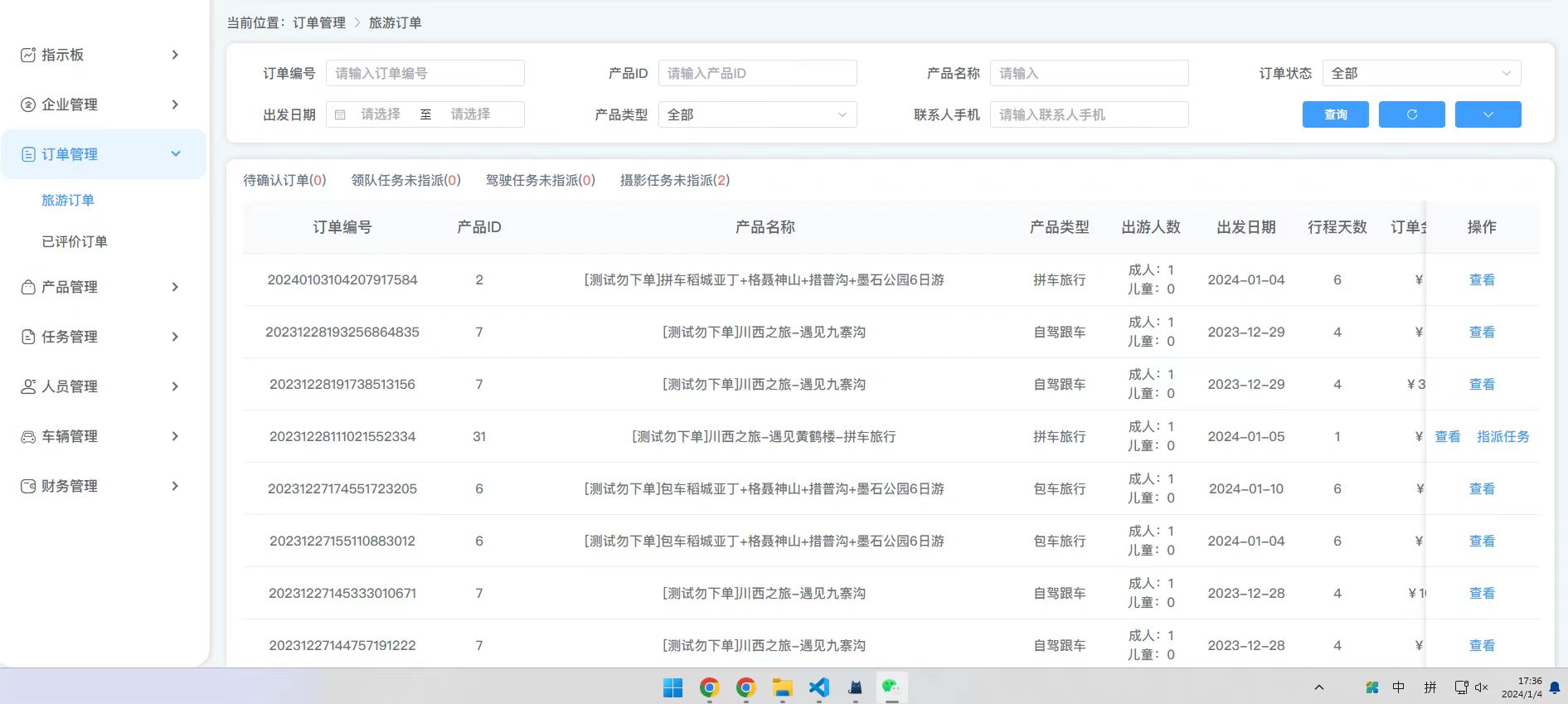Click 查看 for order 20231228111021552334
This screenshot has height=704, width=1568.
(x=1448, y=436)
